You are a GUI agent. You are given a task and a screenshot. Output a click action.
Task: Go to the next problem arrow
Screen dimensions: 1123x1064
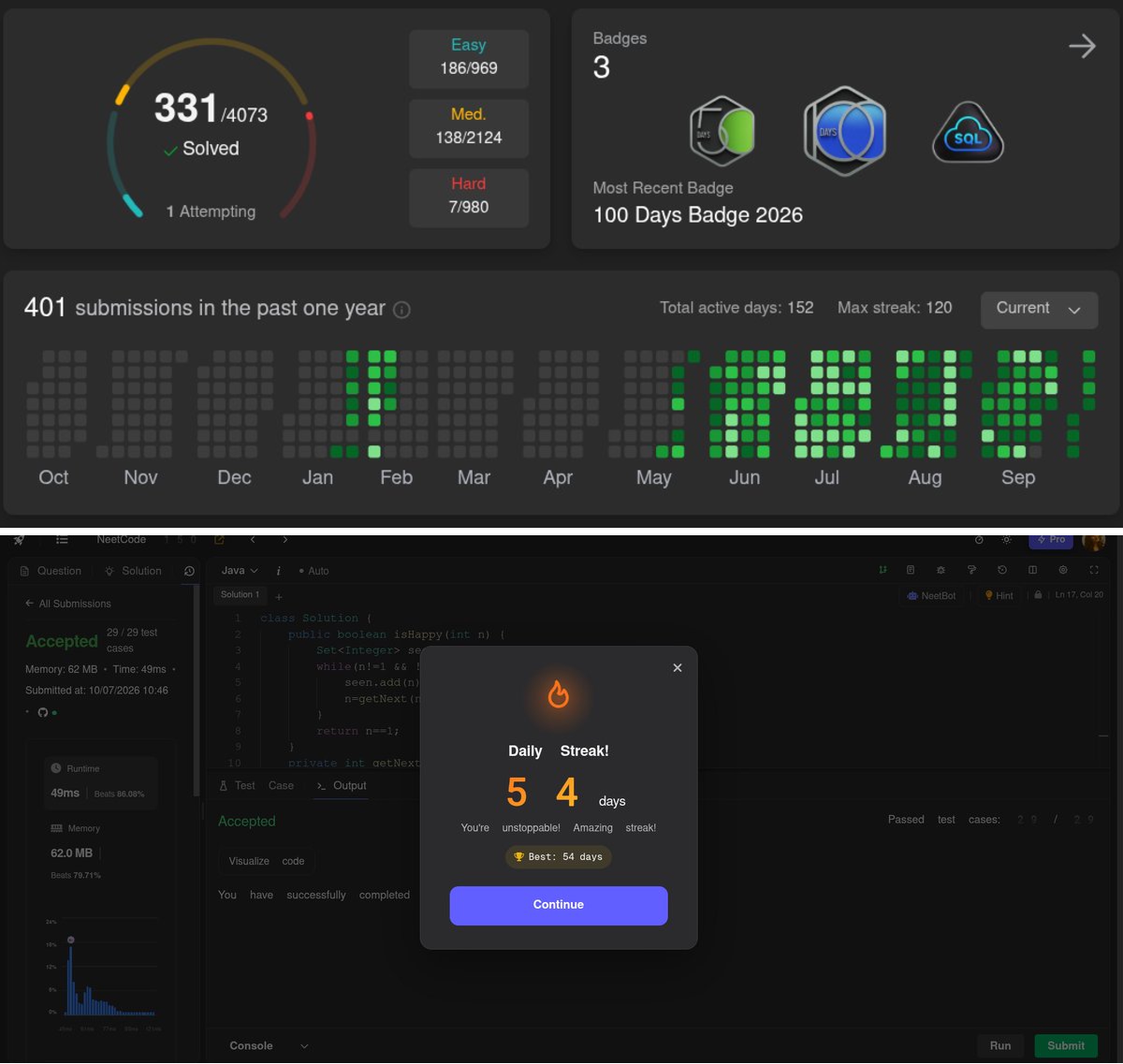coord(284,540)
